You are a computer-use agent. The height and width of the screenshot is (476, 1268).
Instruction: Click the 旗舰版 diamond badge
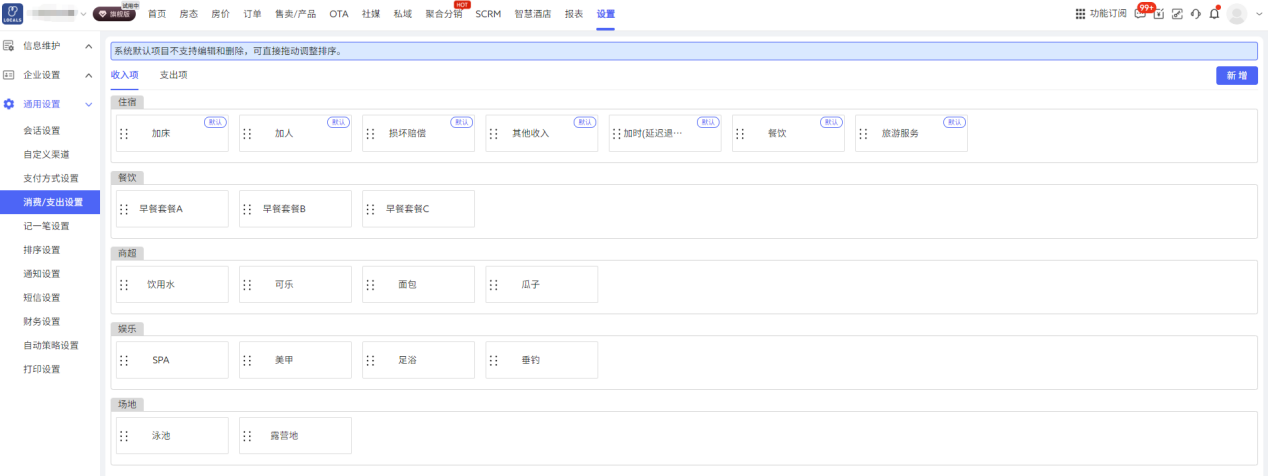[x=113, y=14]
